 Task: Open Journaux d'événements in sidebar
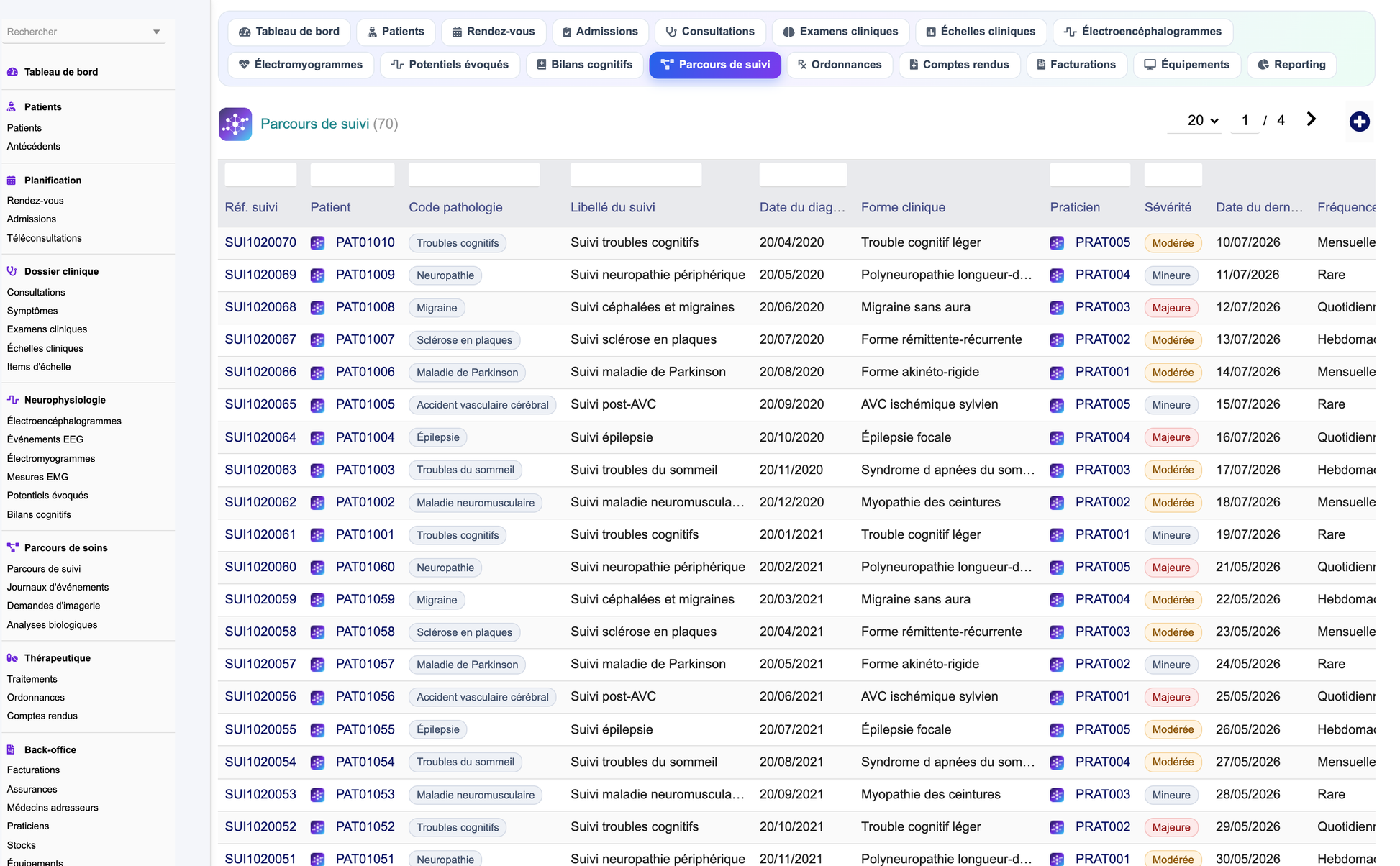[58, 588]
